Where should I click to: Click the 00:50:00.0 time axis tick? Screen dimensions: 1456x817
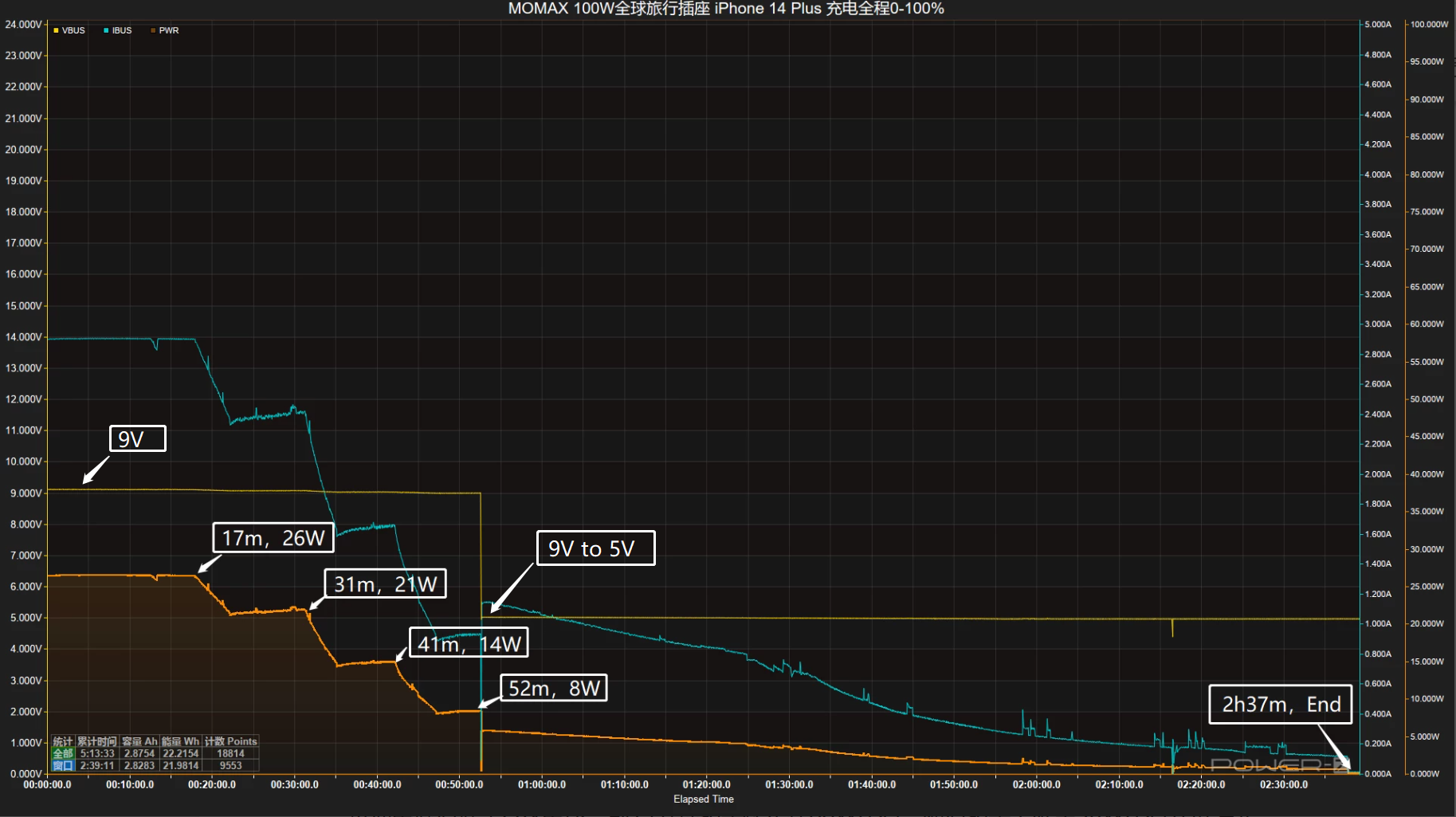click(459, 784)
